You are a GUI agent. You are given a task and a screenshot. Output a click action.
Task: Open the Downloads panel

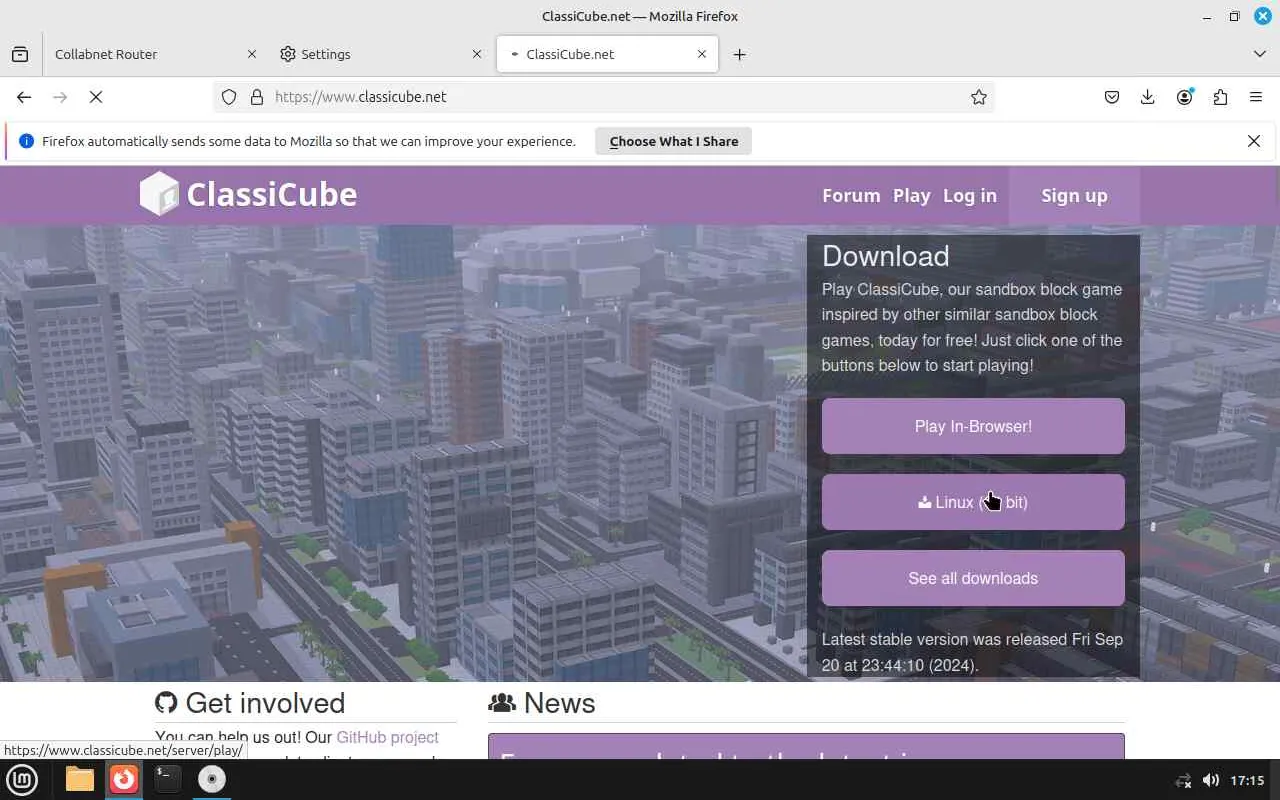[x=1148, y=97]
